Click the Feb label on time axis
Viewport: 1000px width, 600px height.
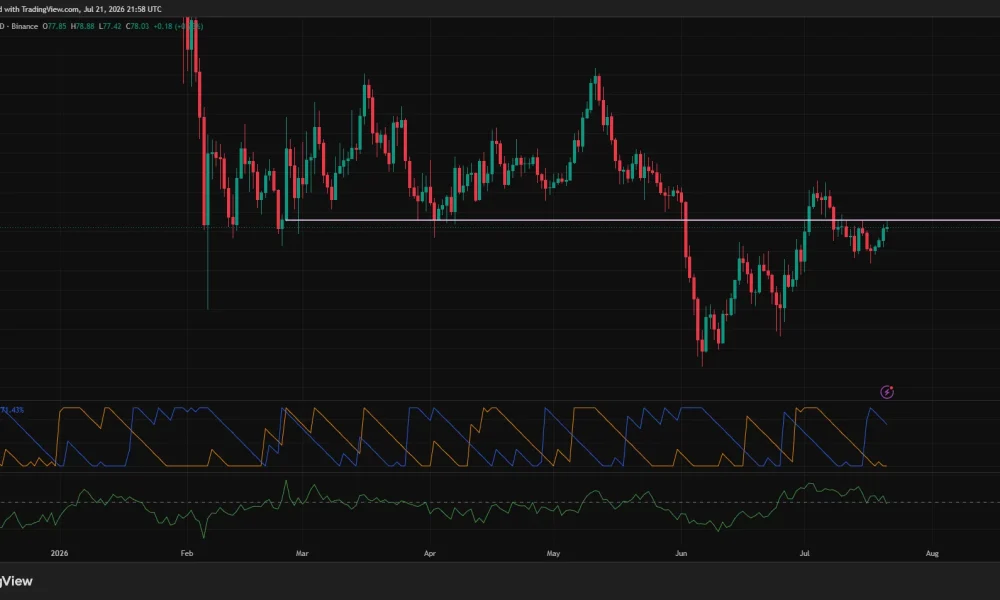pyautogui.click(x=186, y=553)
